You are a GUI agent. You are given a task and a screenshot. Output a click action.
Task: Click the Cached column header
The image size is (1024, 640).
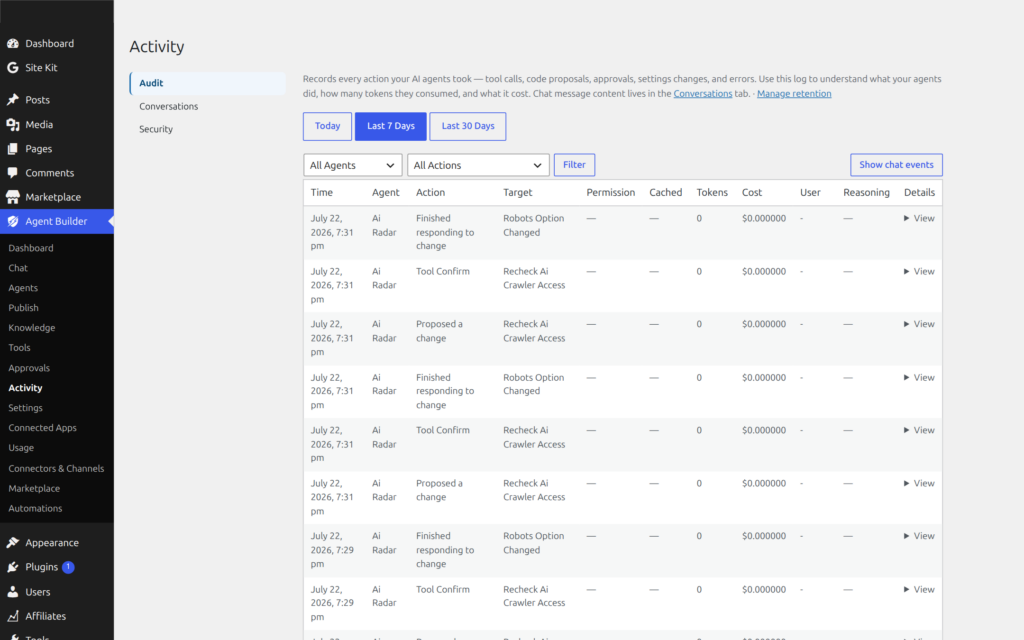pyautogui.click(x=665, y=193)
